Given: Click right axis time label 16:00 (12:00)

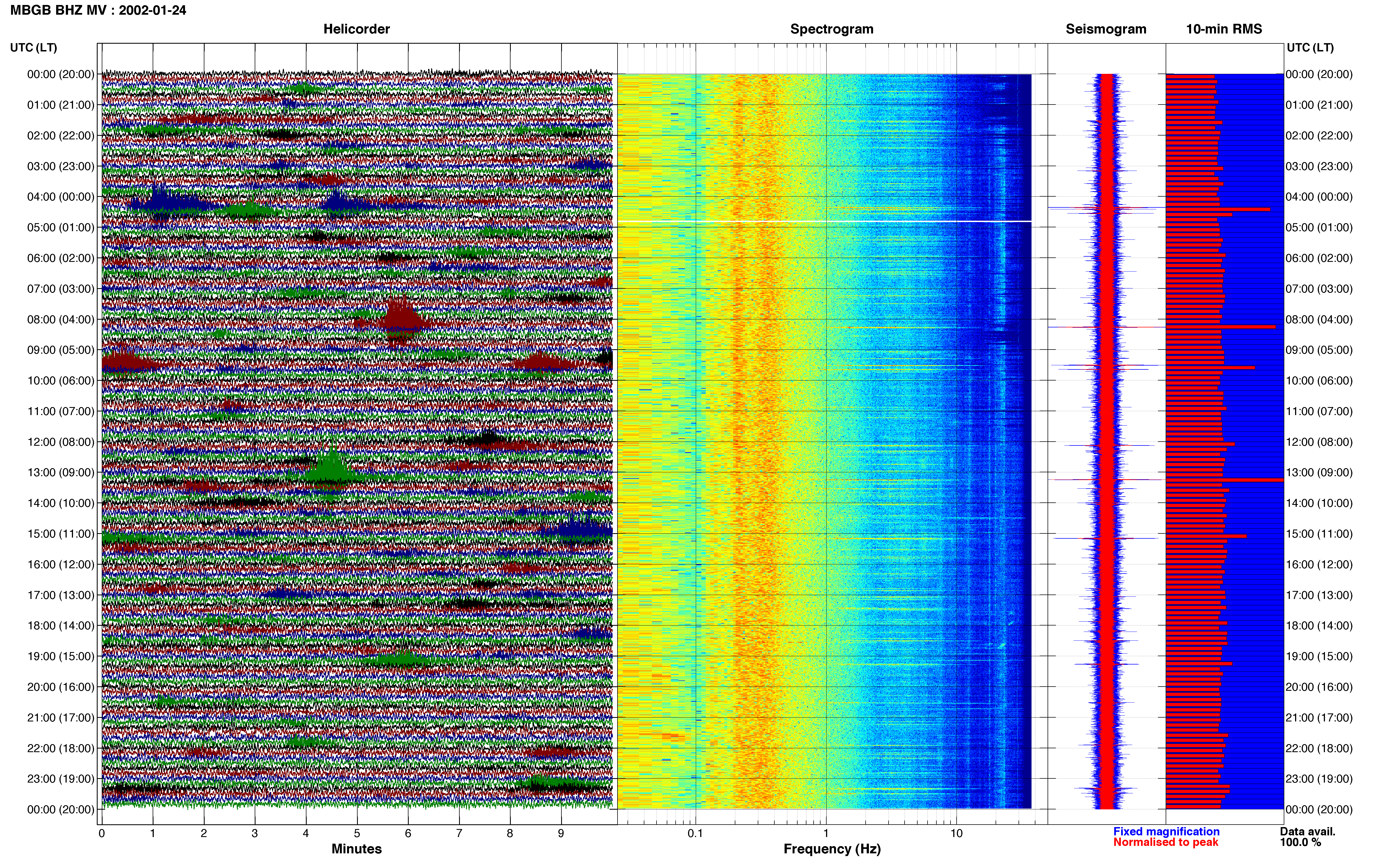Looking at the screenshot, I should tap(1319, 564).
